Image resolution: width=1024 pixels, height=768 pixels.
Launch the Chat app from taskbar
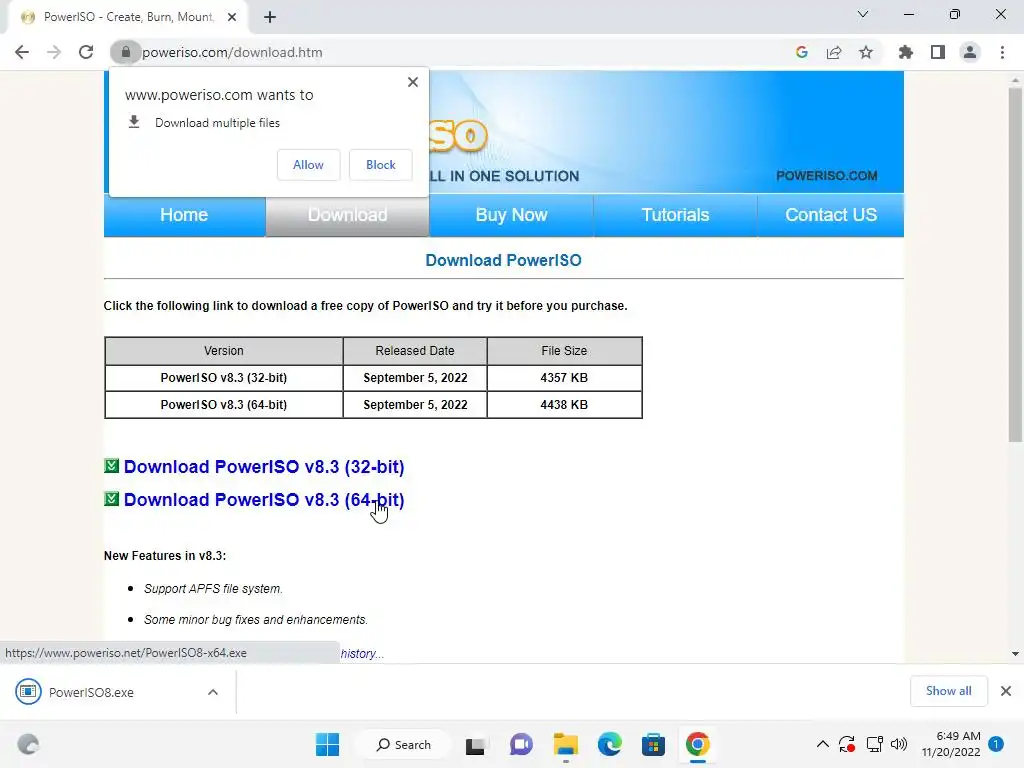pos(520,744)
